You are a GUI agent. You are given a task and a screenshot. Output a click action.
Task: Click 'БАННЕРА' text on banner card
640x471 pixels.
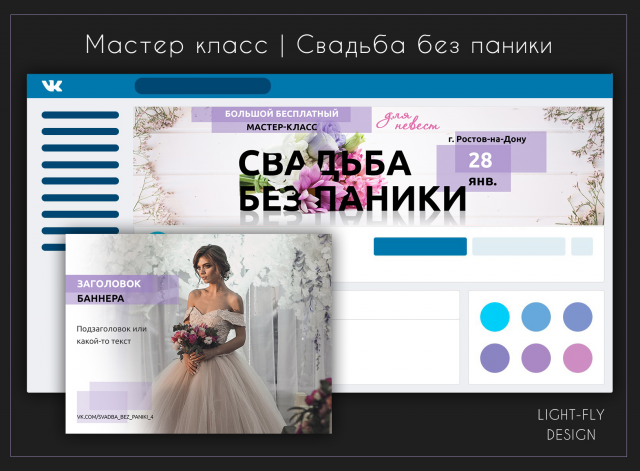point(101,298)
